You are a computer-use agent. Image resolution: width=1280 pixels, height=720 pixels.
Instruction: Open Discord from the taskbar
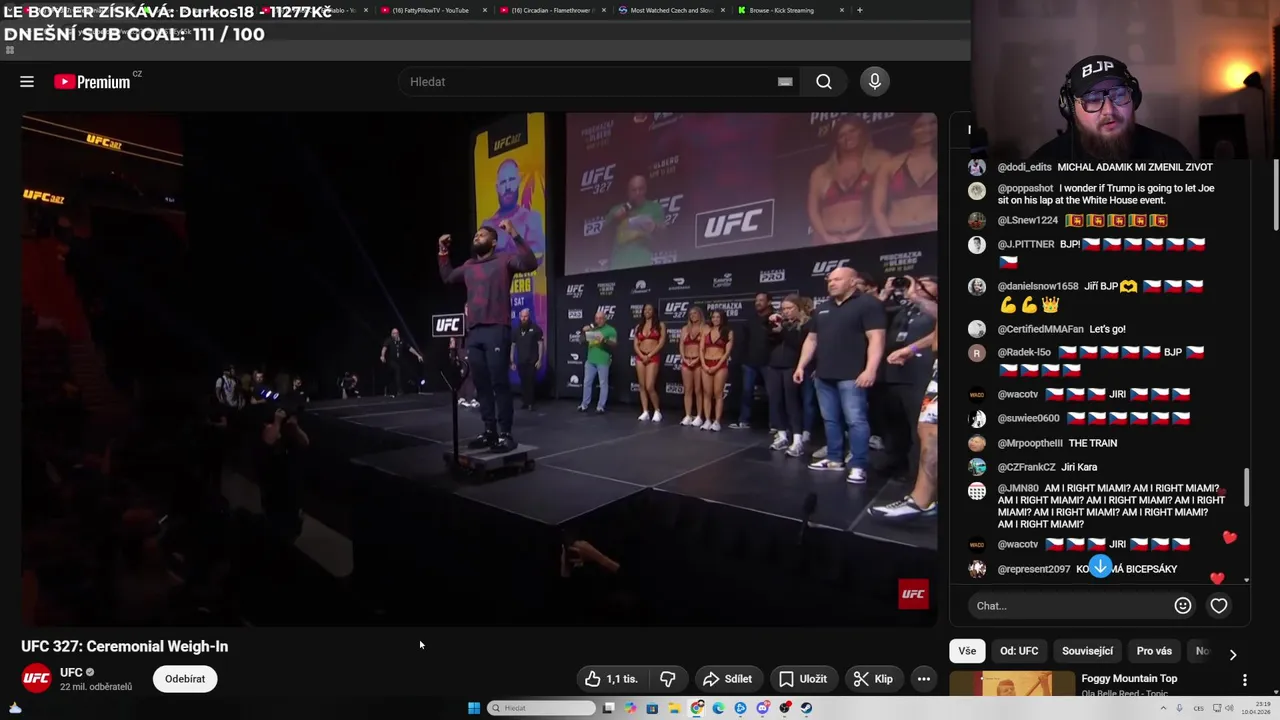click(762, 708)
